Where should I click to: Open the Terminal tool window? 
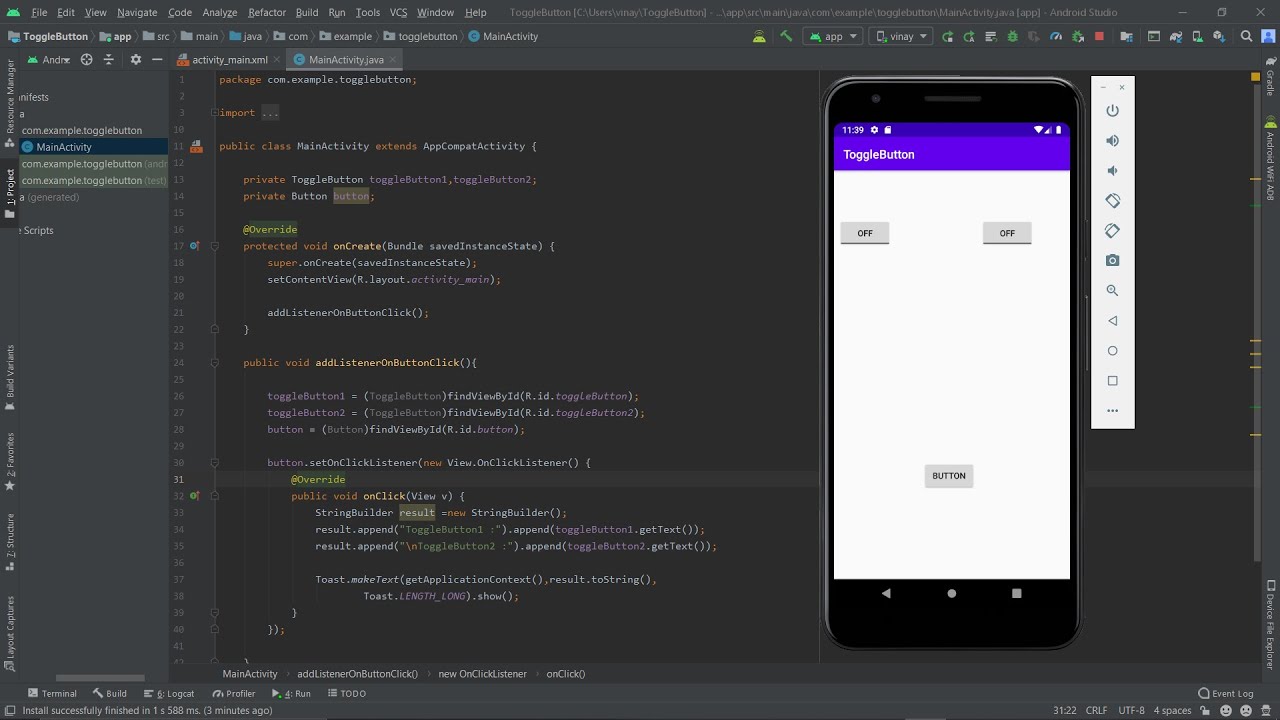click(53, 693)
